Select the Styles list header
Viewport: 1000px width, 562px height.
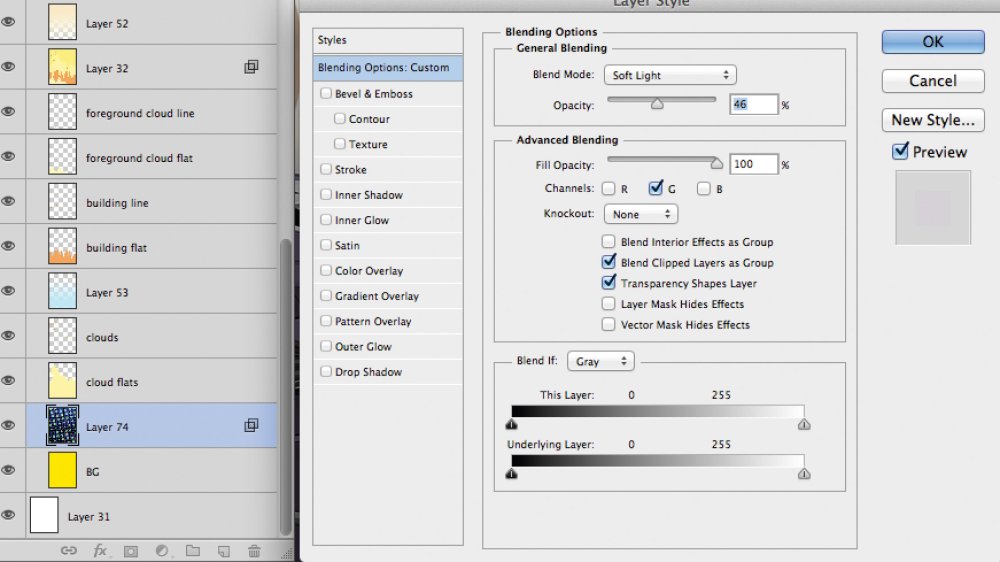388,40
